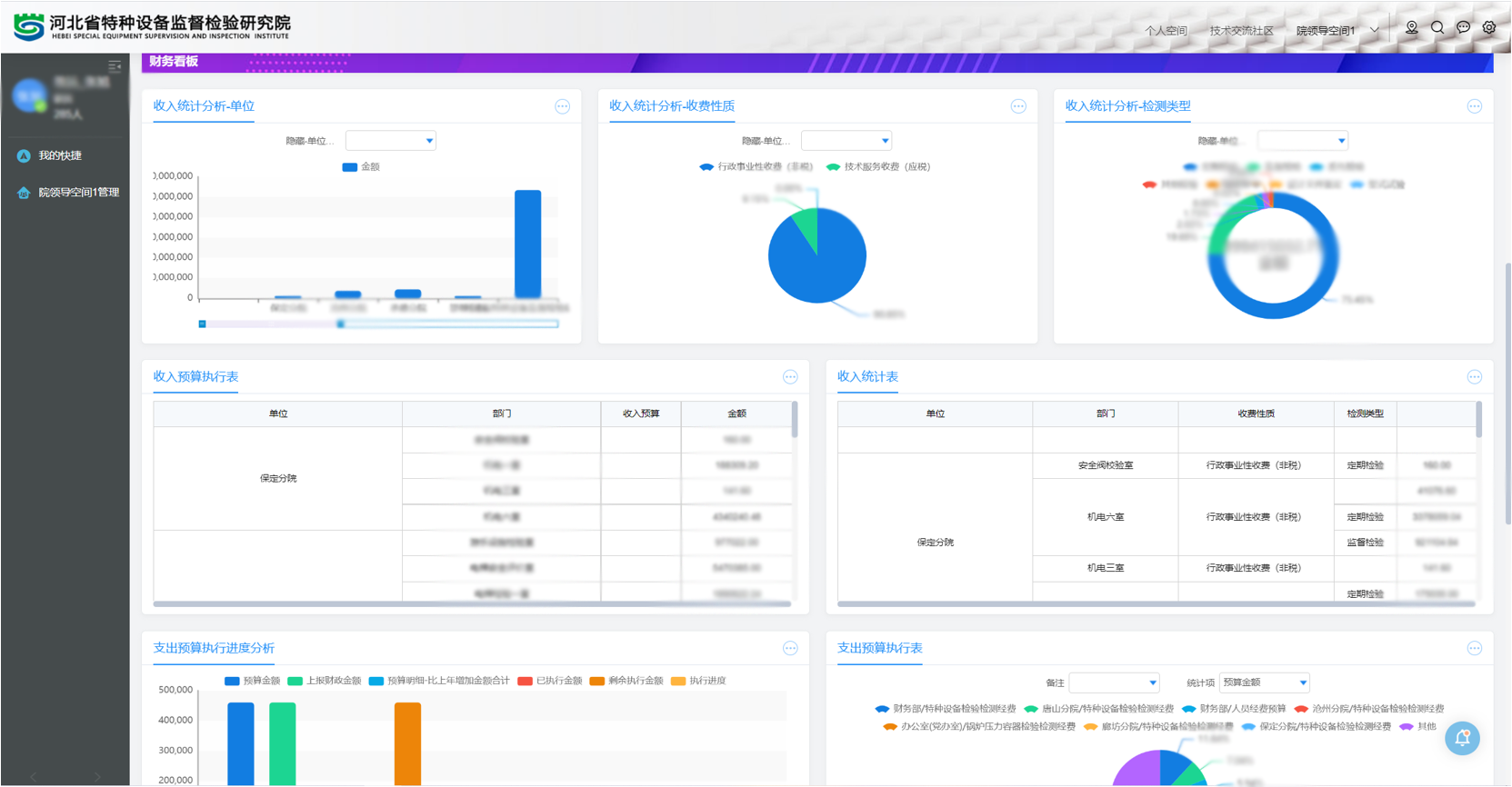This screenshot has width=1512, height=787.
Task: Click the 收入预算 column header
Action: (x=641, y=414)
